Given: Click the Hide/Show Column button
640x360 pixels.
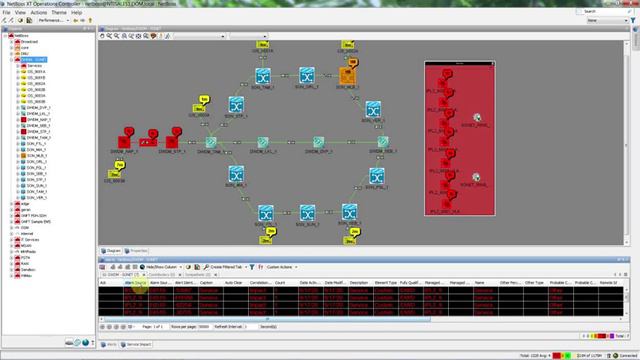Looking at the screenshot, I should pyautogui.click(x=161, y=267).
